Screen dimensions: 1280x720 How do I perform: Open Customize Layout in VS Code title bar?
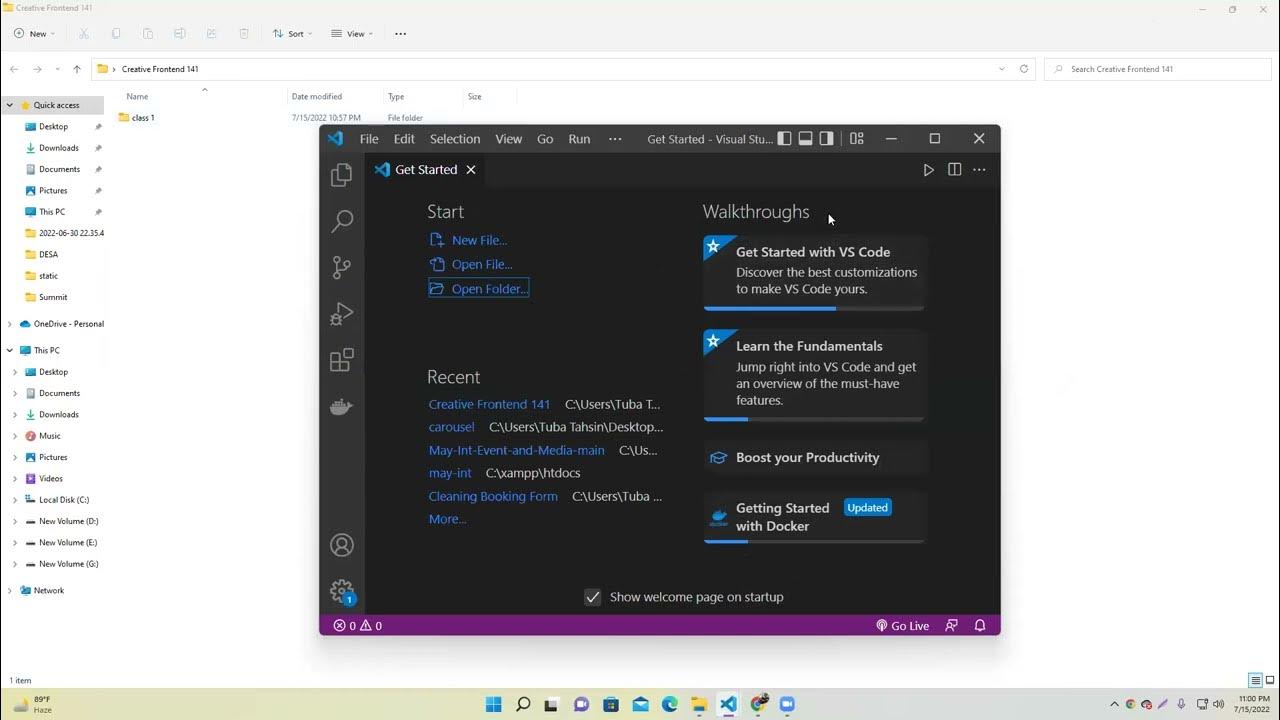857,139
